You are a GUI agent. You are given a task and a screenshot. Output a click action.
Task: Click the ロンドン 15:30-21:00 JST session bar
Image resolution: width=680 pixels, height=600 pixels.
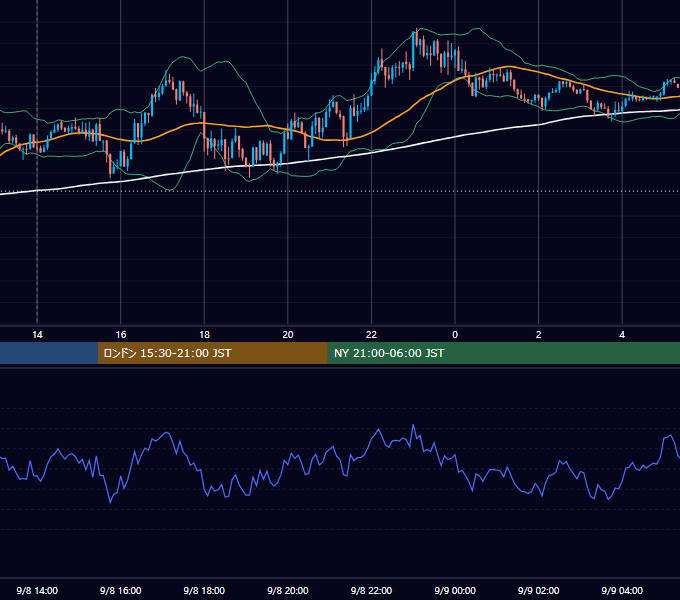(212, 353)
